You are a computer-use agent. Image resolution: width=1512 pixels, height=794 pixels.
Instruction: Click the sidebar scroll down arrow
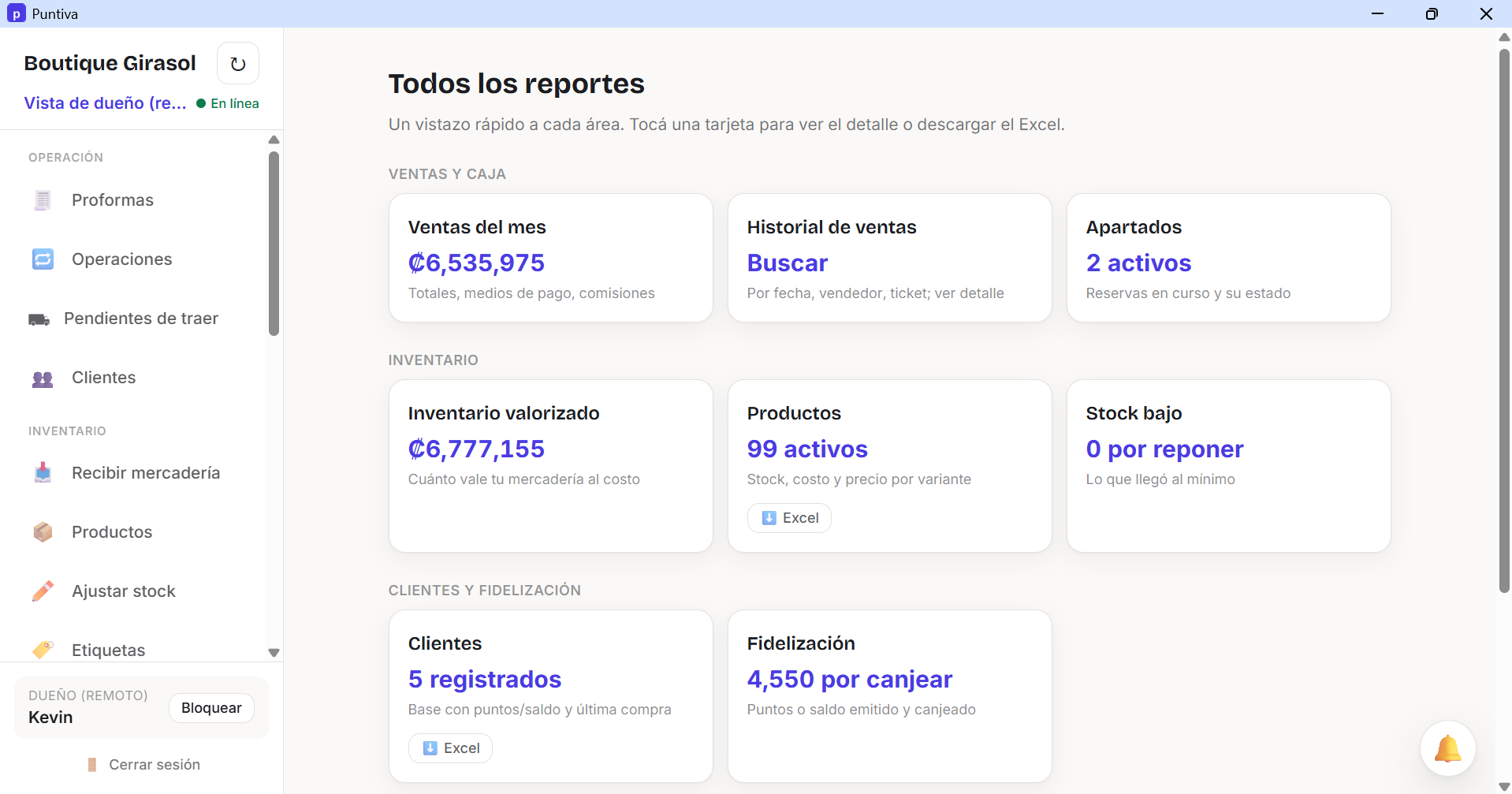(x=274, y=653)
